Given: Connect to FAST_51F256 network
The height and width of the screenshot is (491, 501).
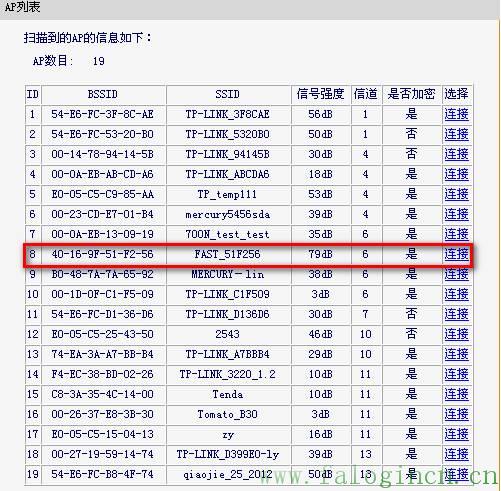Looking at the screenshot, I should point(456,254).
